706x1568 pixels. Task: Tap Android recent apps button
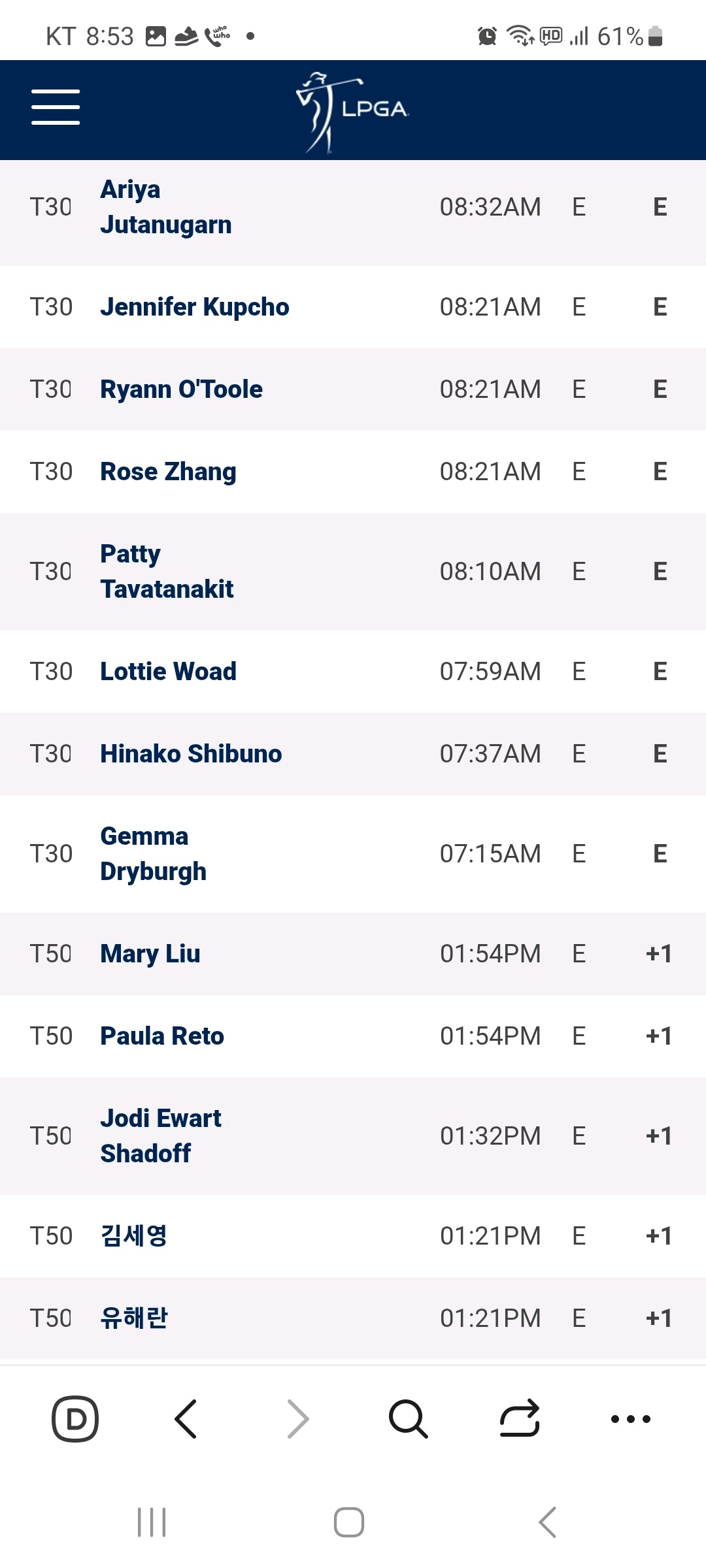pyautogui.click(x=152, y=1522)
